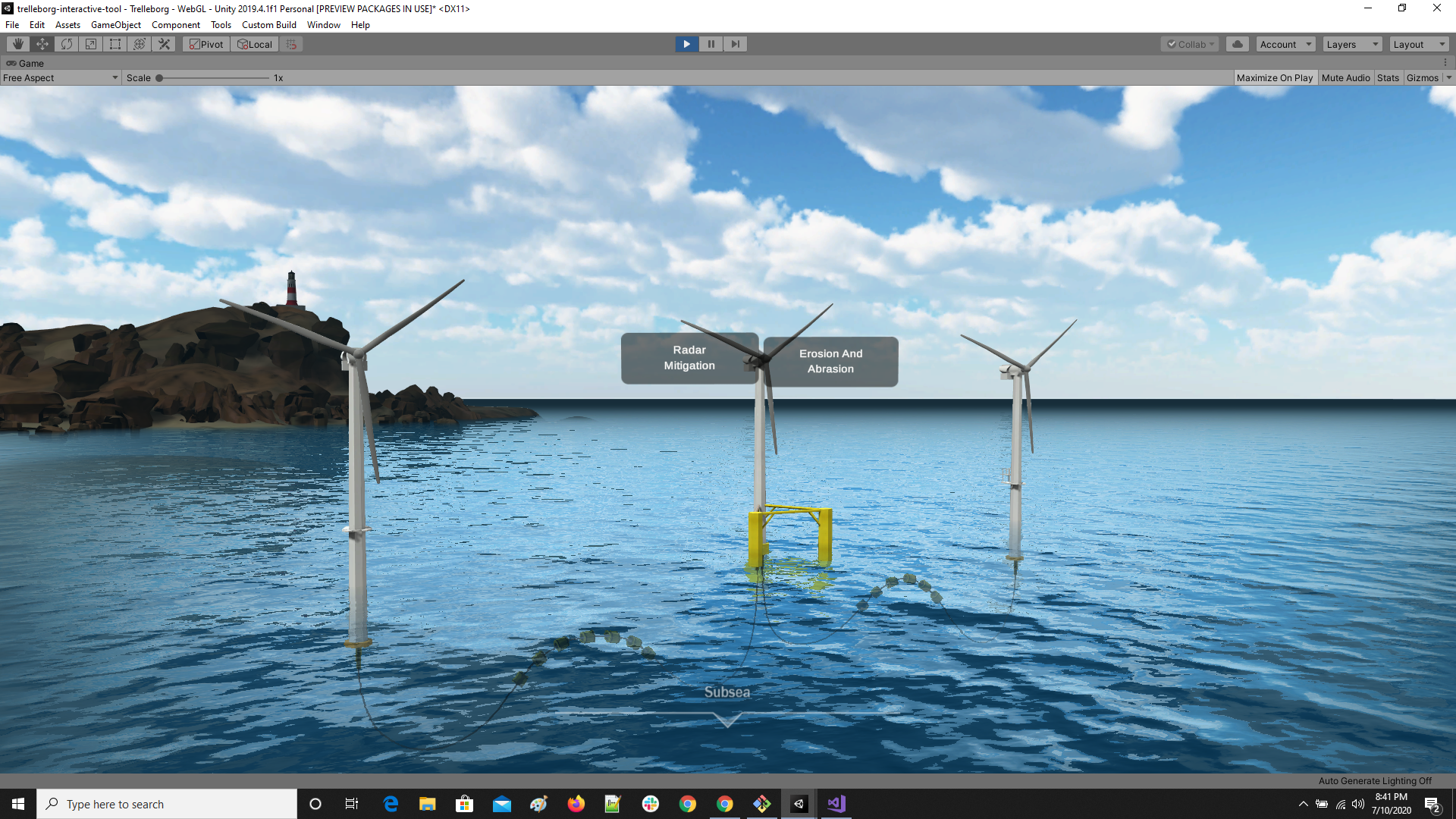Open custom editor tools
The image size is (1456, 819).
click(x=164, y=44)
